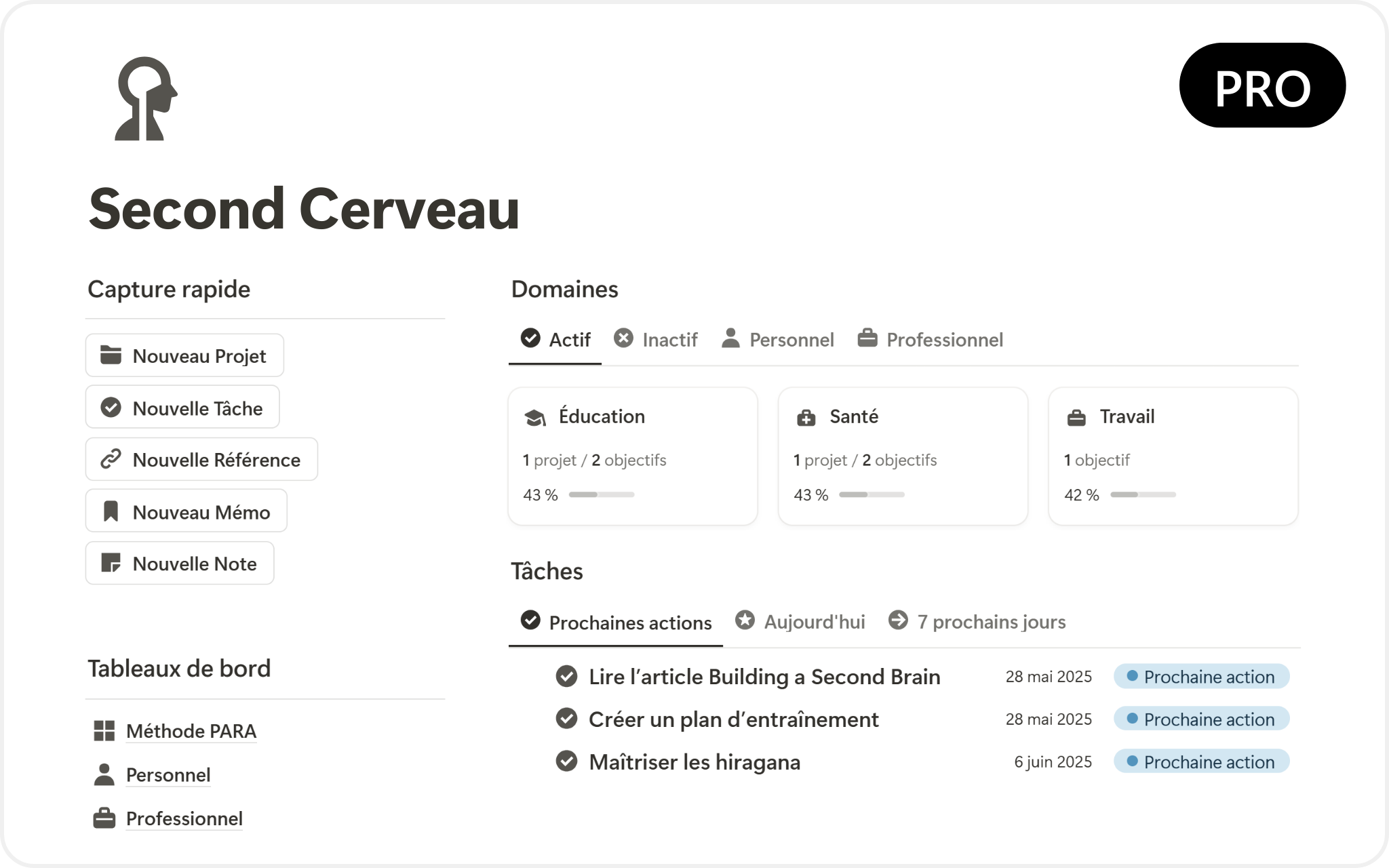Check off the Lire l'article task
Image resolution: width=1389 pixels, height=868 pixels.
(566, 677)
